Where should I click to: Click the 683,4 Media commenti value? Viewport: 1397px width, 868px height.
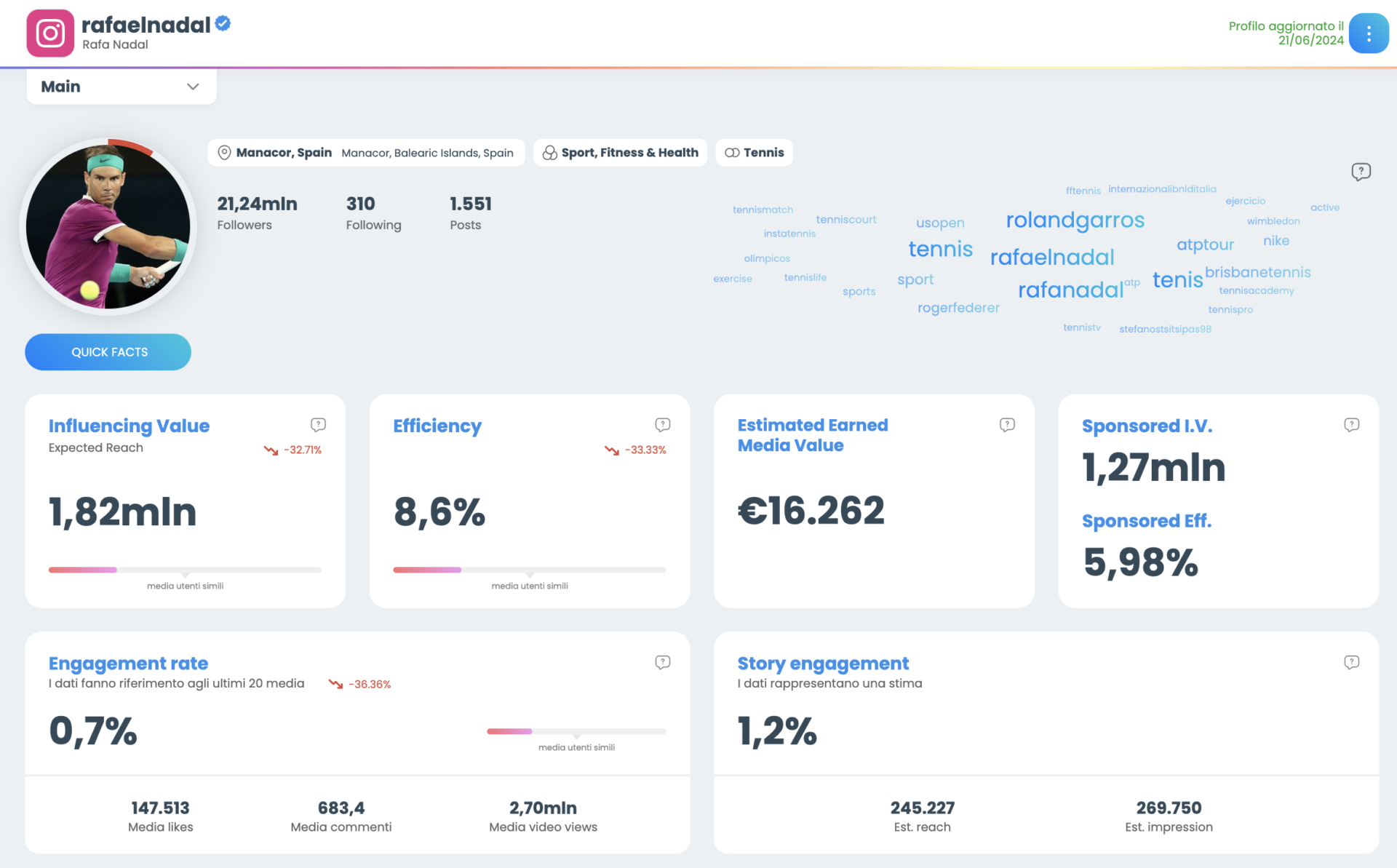tap(341, 808)
